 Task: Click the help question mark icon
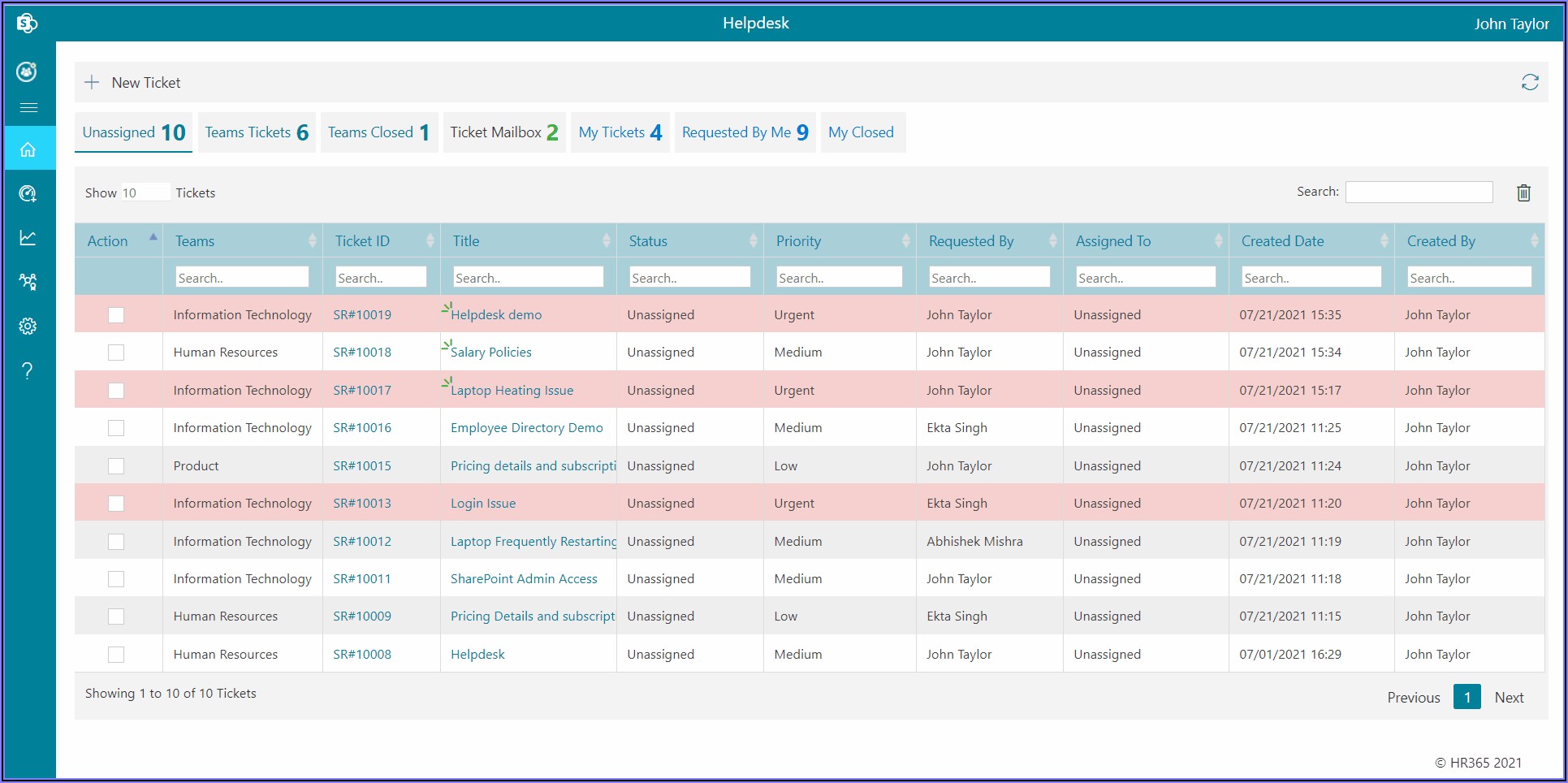[x=28, y=370]
